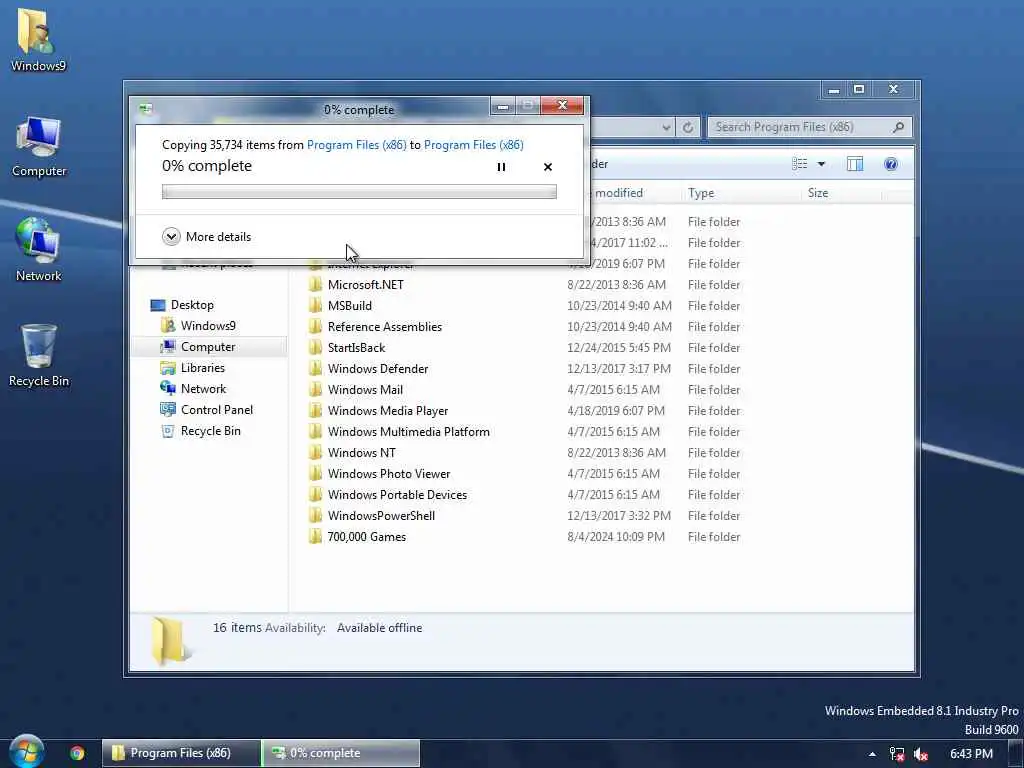This screenshot has height=768, width=1024.
Task: Minimize the Explorer window
Action: [833, 89]
